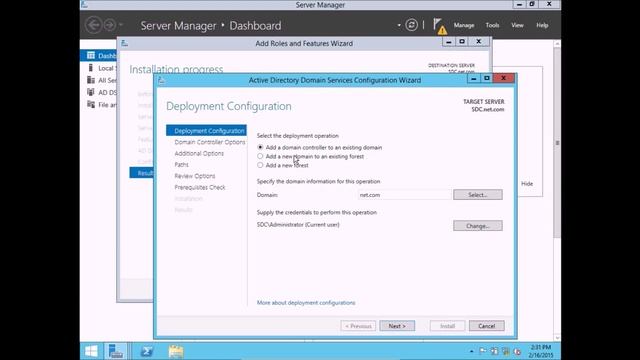Click the Action Center flag in tray
Image resolution: width=640 pixels, height=360 pixels.
[x=483, y=351]
